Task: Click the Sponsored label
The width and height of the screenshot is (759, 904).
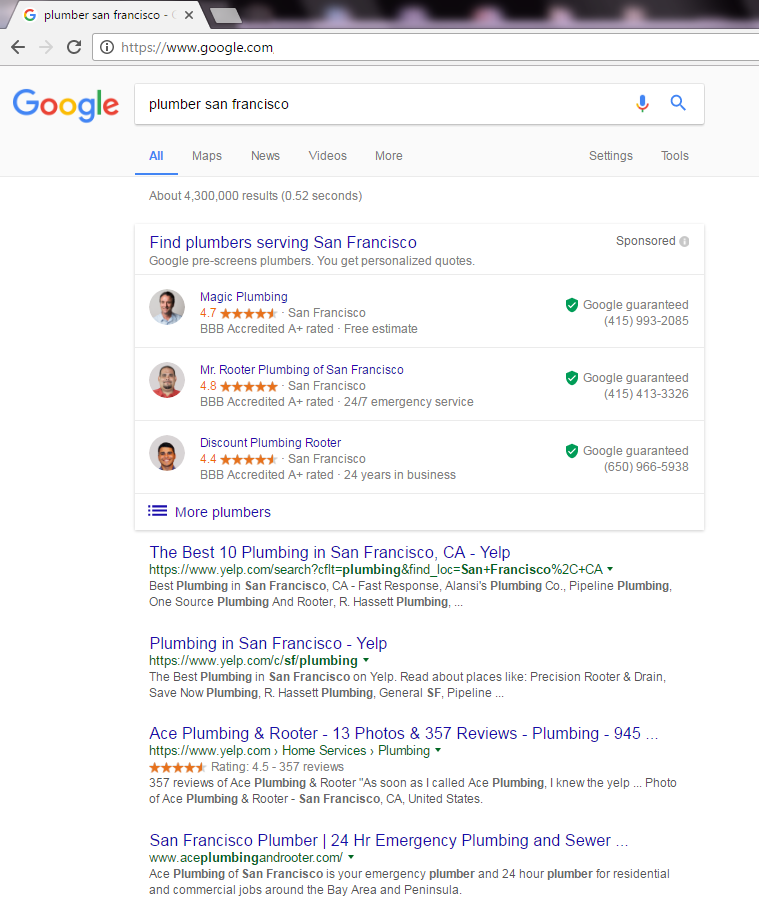Action: [645, 241]
